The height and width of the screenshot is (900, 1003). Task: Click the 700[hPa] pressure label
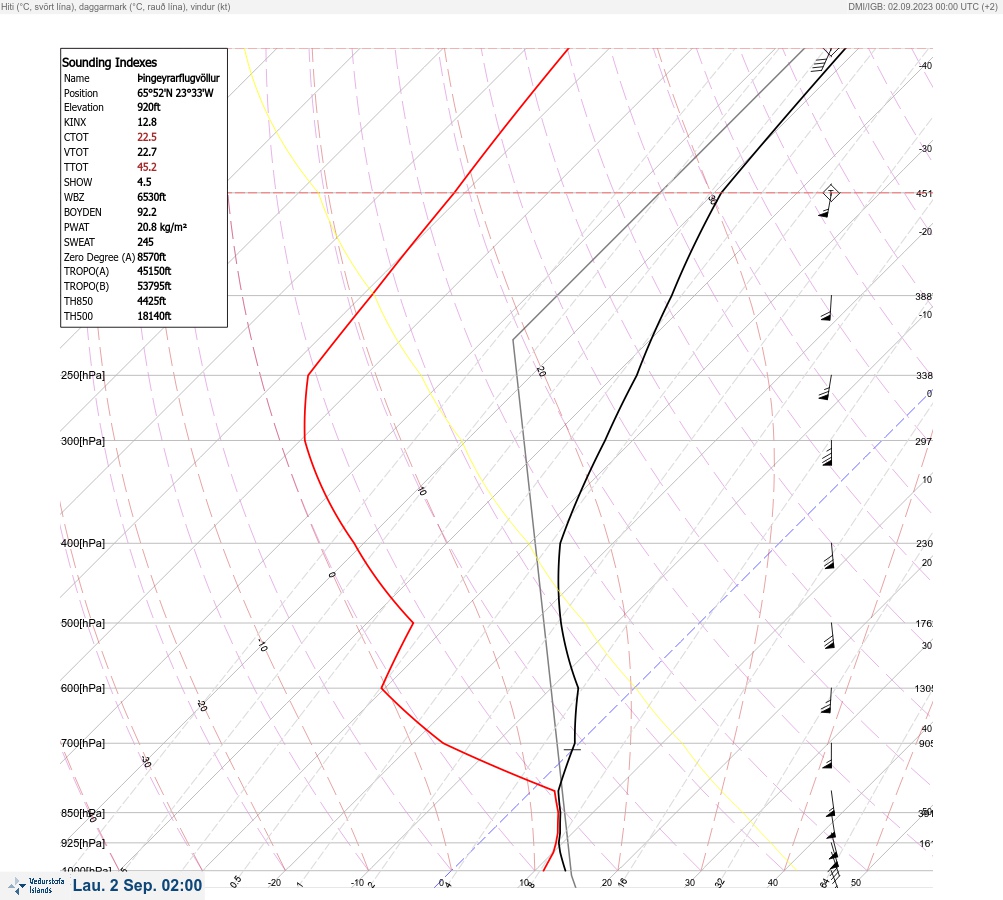(x=83, y=743)
